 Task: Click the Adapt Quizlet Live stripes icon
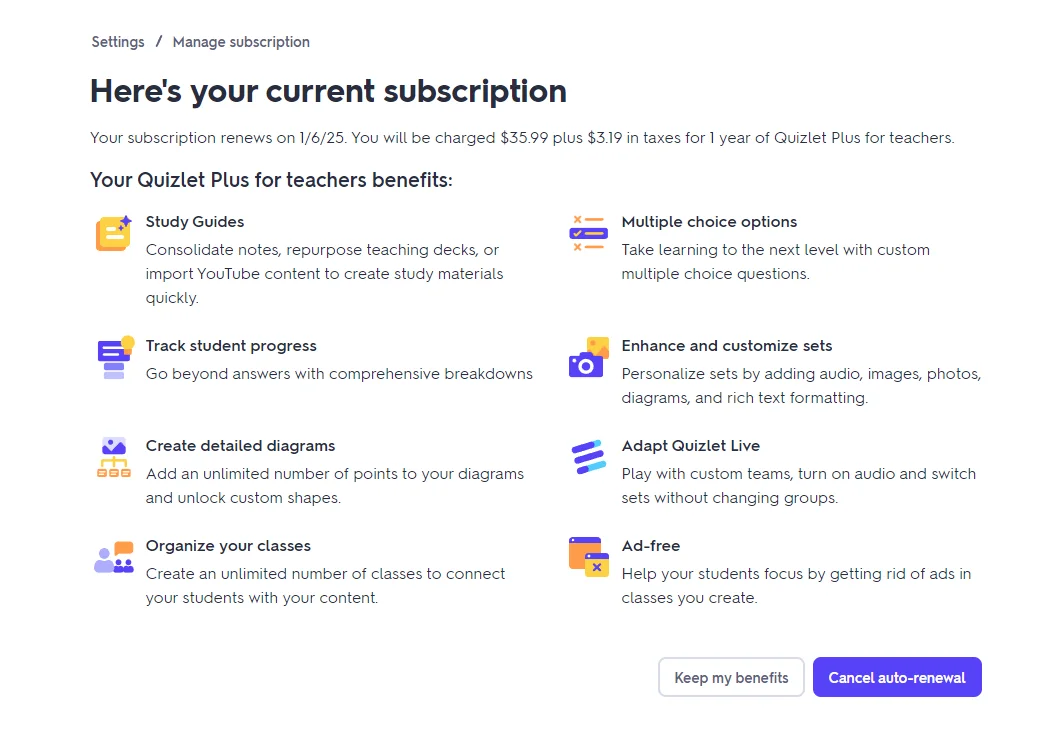pos(588,457)
